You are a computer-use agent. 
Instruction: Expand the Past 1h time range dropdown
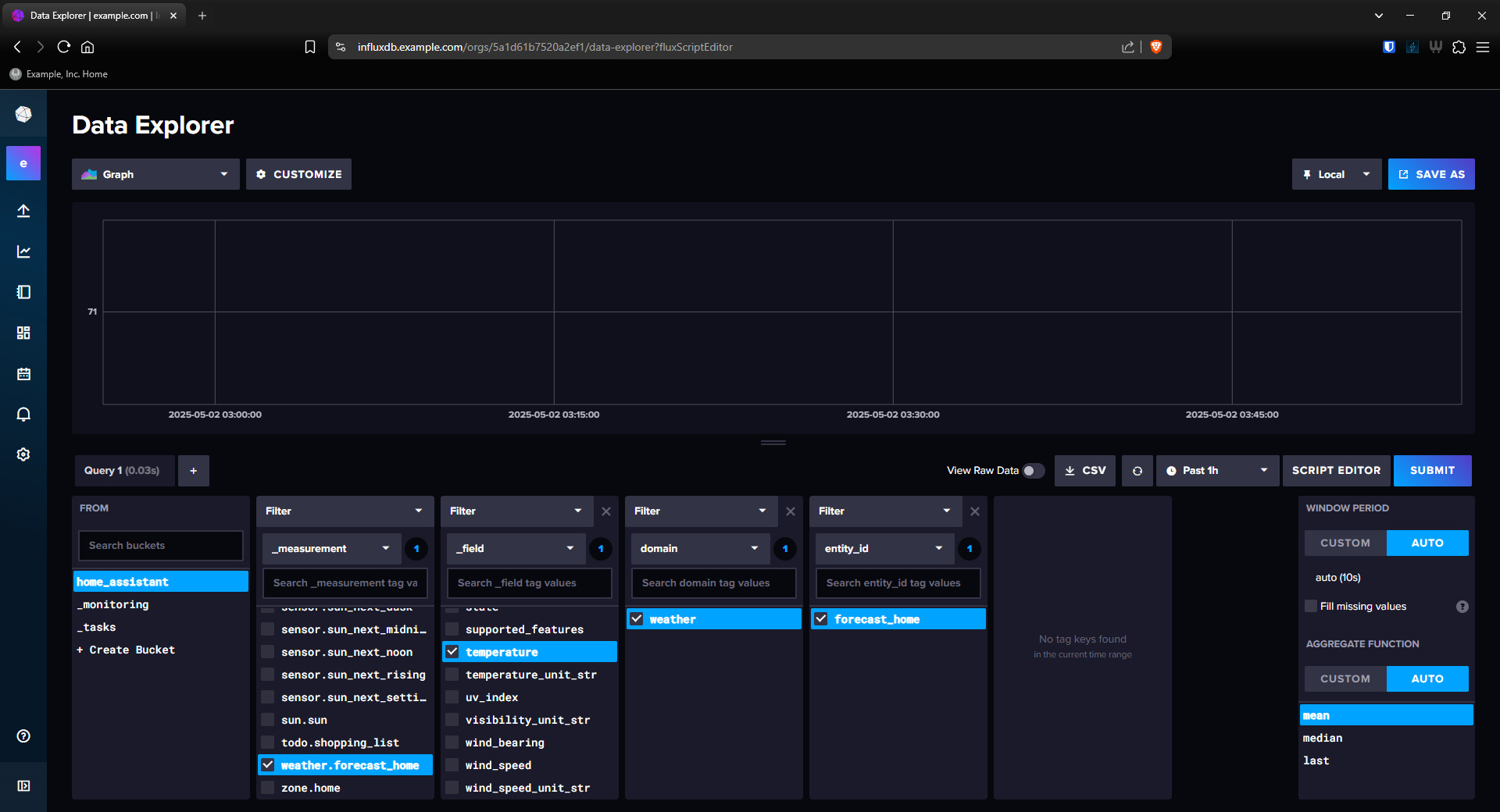click(x=1216, y=471)
